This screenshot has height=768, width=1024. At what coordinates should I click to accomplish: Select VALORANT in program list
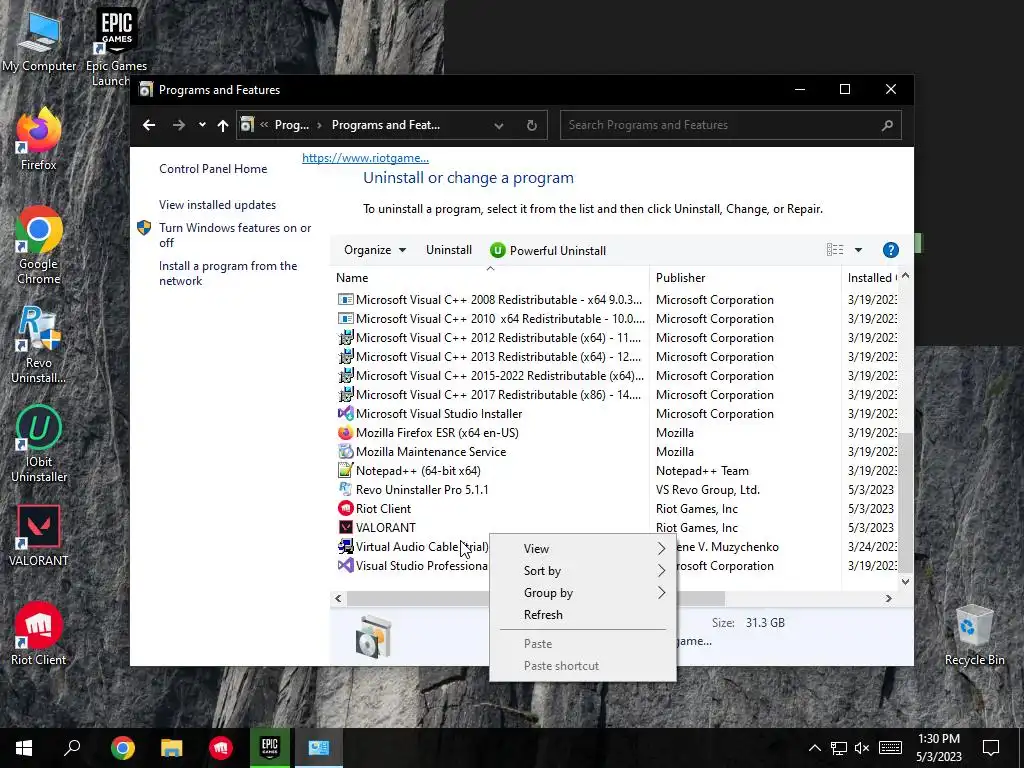(385, 527)
